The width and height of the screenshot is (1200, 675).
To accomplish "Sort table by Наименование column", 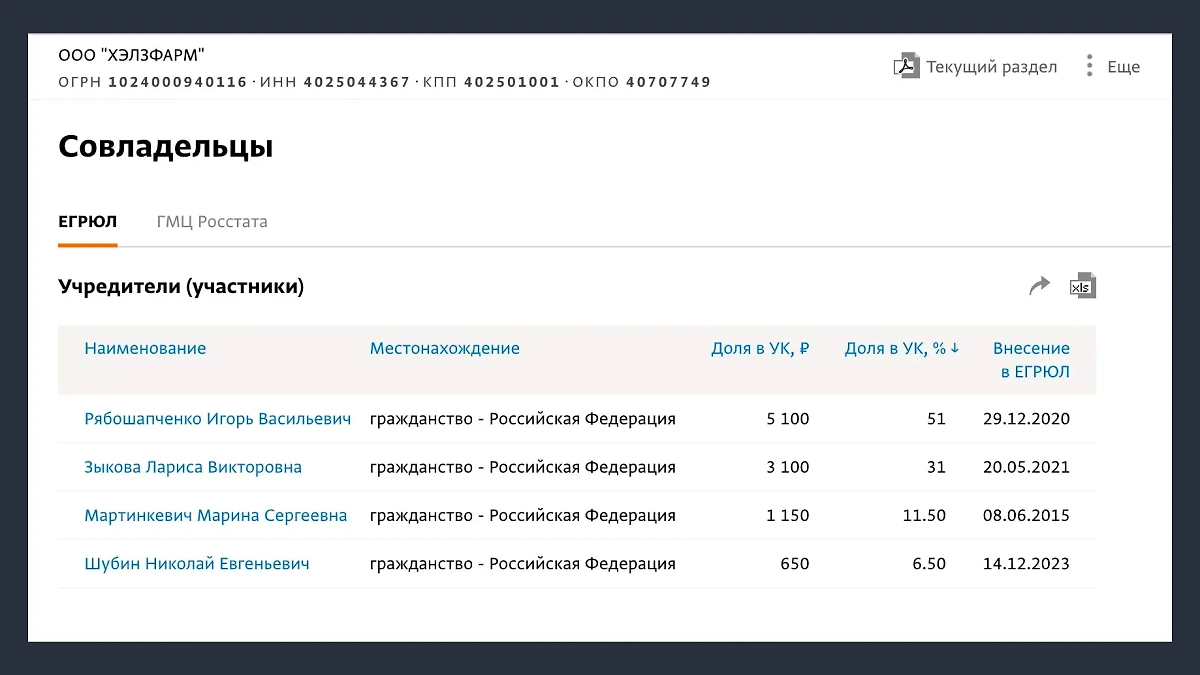I will click(x=145, y=348).
